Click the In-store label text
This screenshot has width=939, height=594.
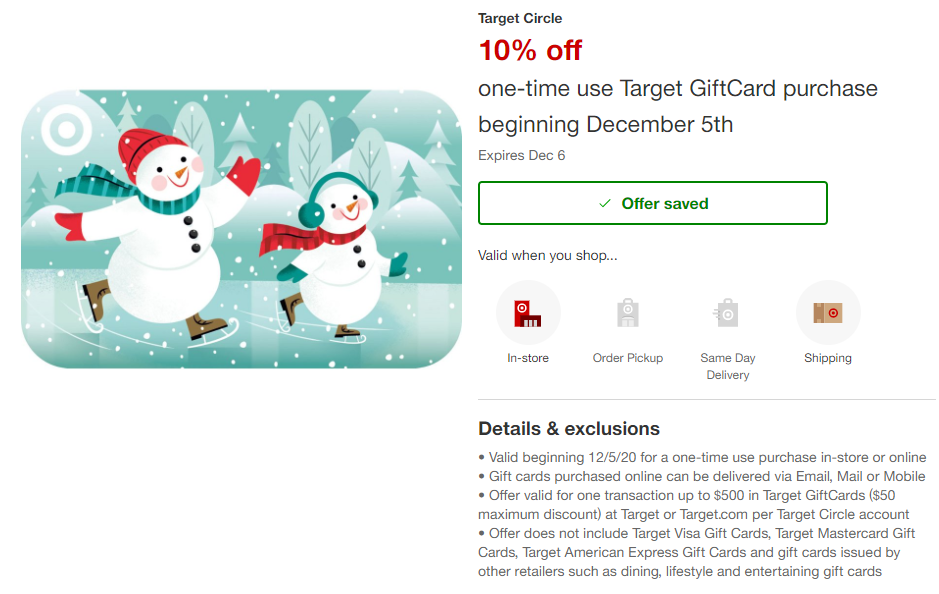[x=528, y=358]
